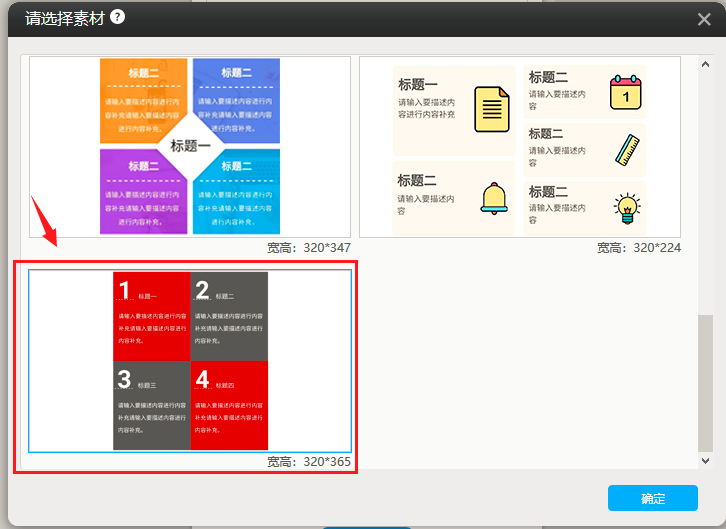Click the calendar icon in icon template
This screenshot has width=726, height=529.
625,92
